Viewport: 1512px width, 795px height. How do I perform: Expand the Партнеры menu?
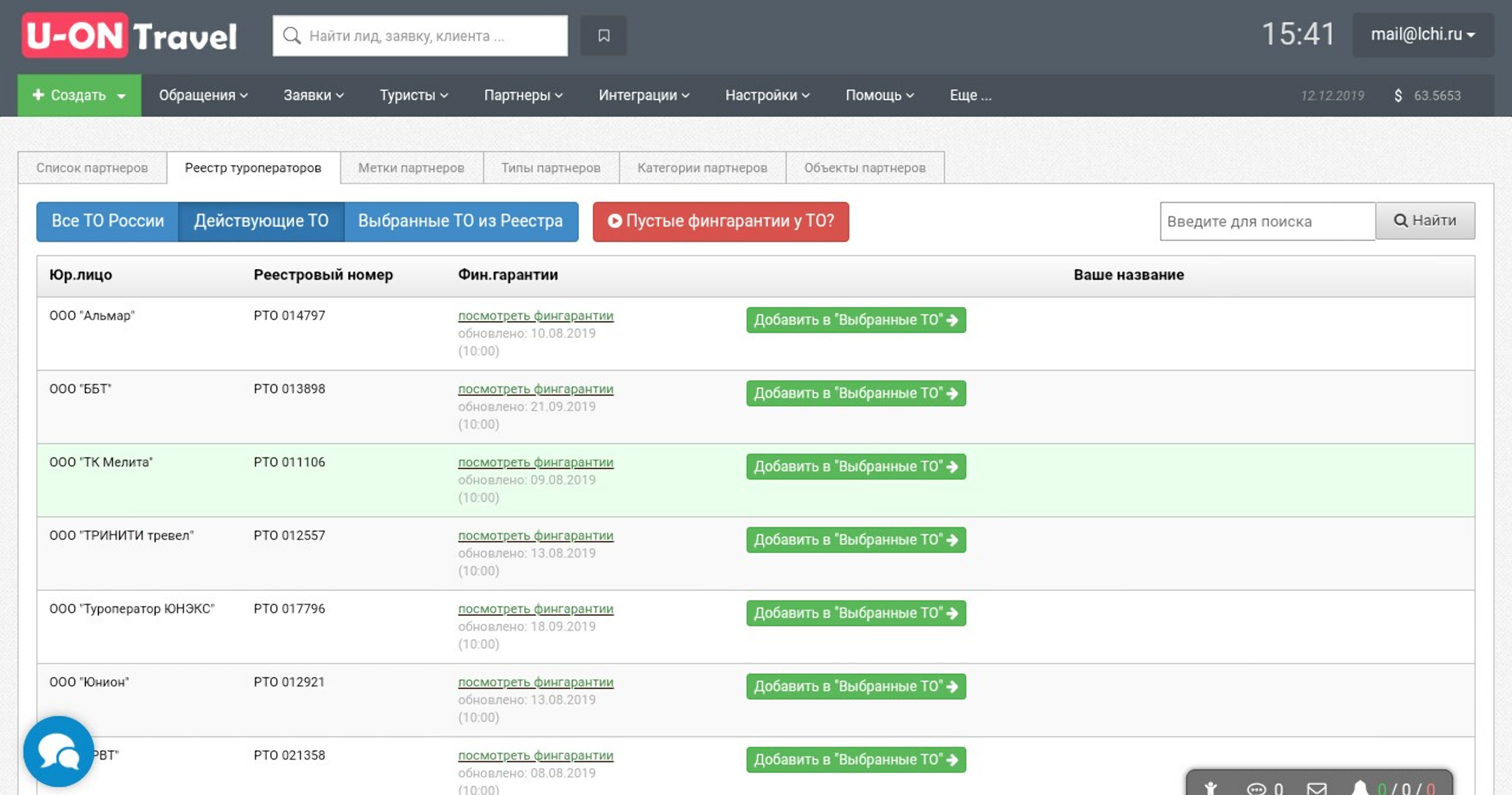click(x=523, y=95)
